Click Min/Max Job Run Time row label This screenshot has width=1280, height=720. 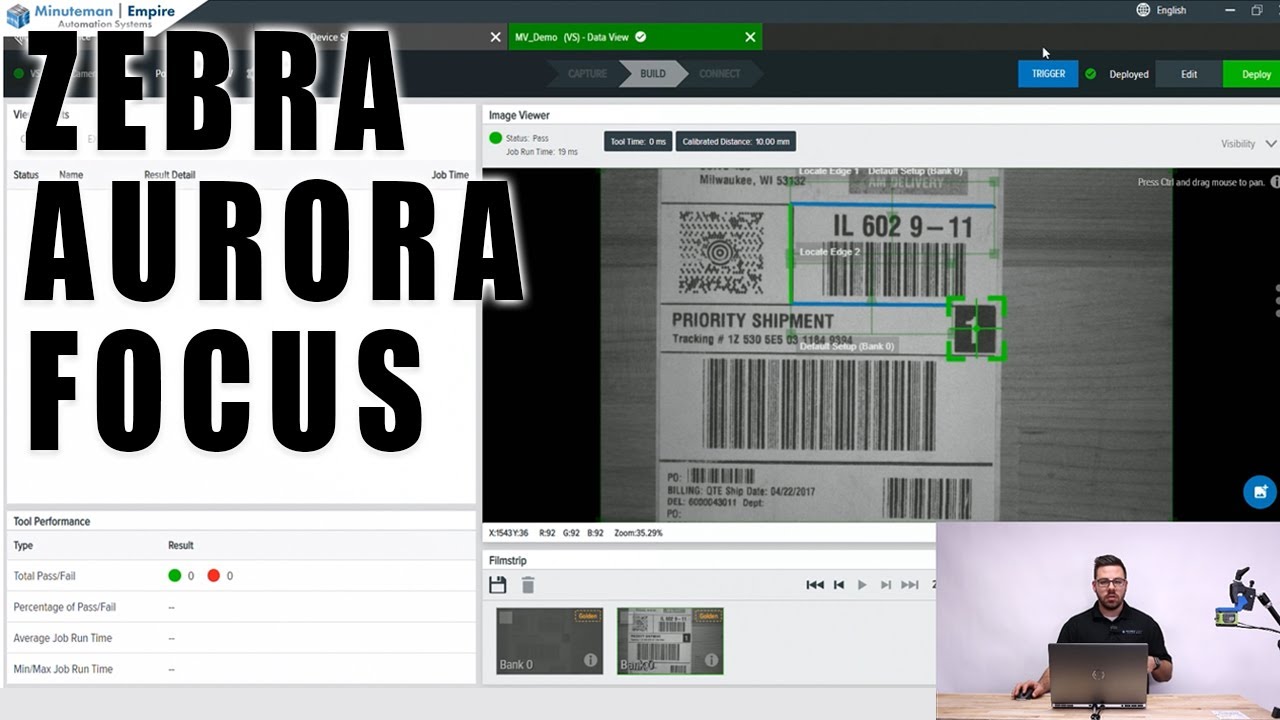point(63,669)
